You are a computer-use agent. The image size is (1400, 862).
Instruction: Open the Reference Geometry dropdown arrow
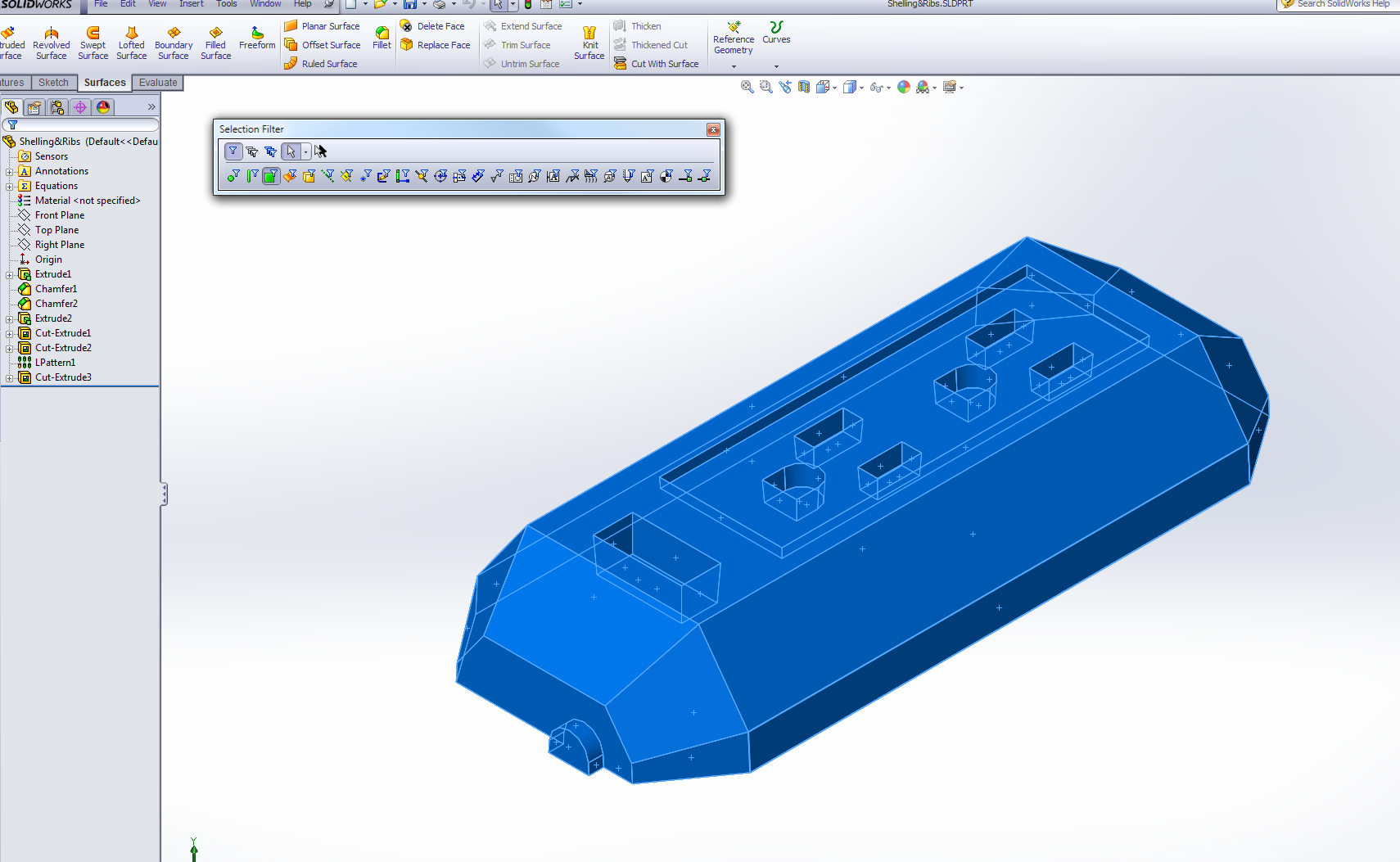click(x=734, y=66)
